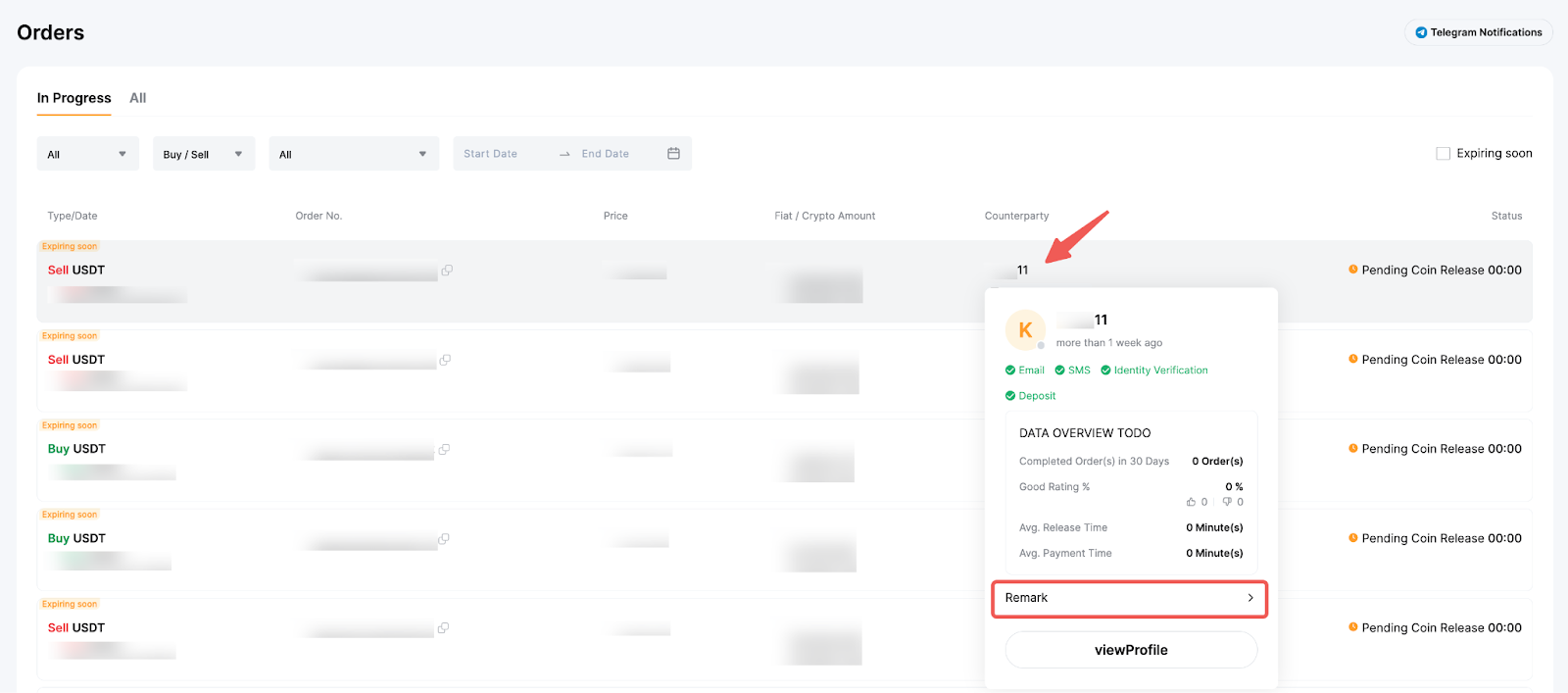Image resolution: width=1568 pixels, height=693 pixels.
Task: Click the thumbs down rating icon
Action: 1227,502
